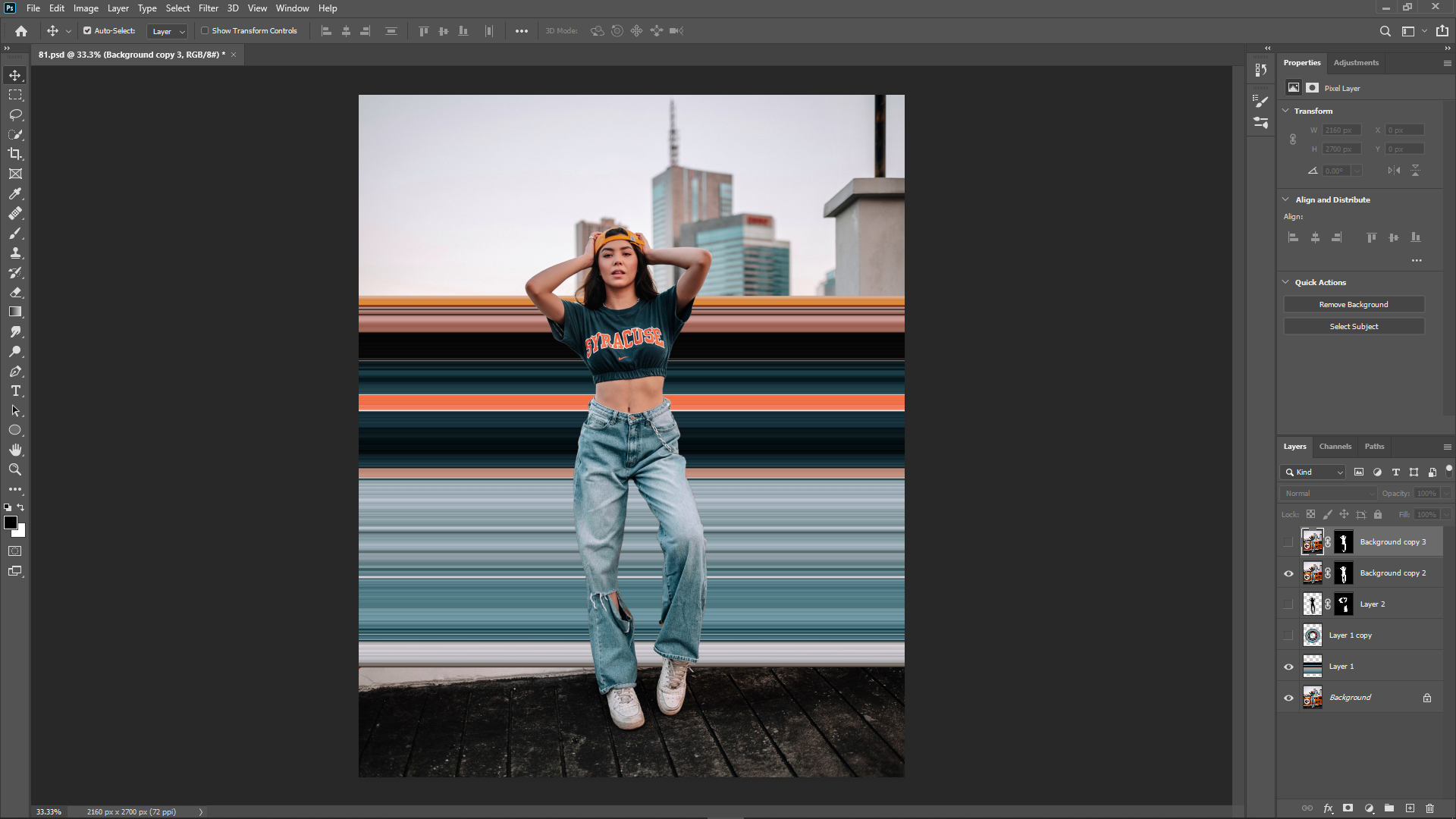Viewport: 1456px width, 819px height.
Task: Open layer style fx menu
Action: coord(1328,808)
